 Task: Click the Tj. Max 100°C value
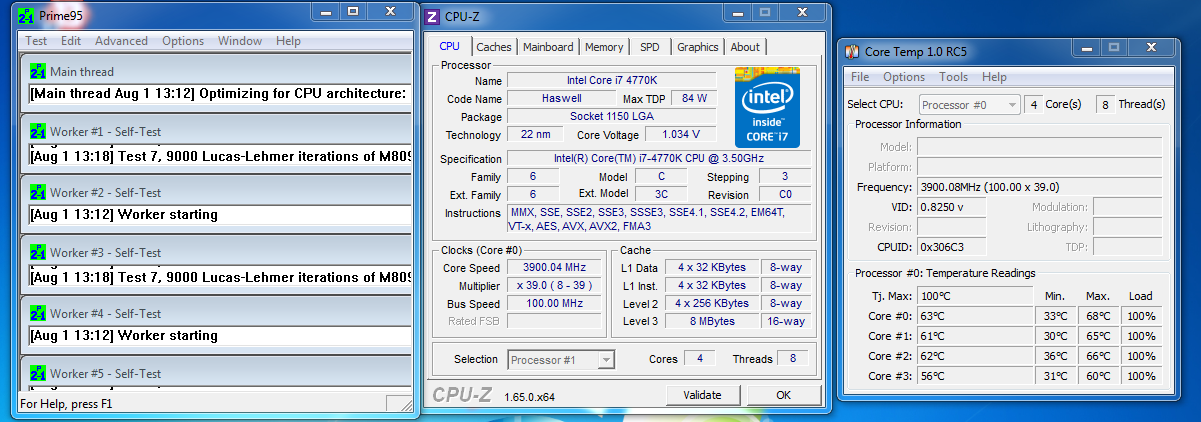point(975,296)
